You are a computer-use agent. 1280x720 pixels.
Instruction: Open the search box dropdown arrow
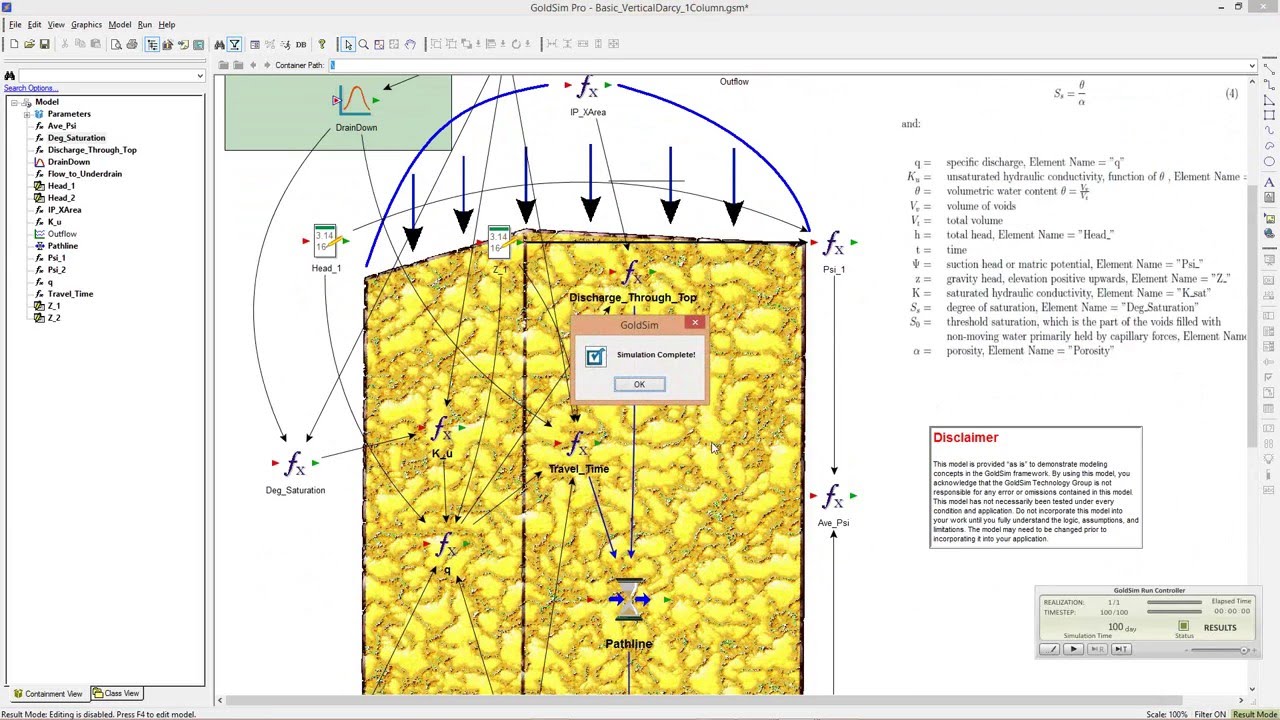[200, 76]
